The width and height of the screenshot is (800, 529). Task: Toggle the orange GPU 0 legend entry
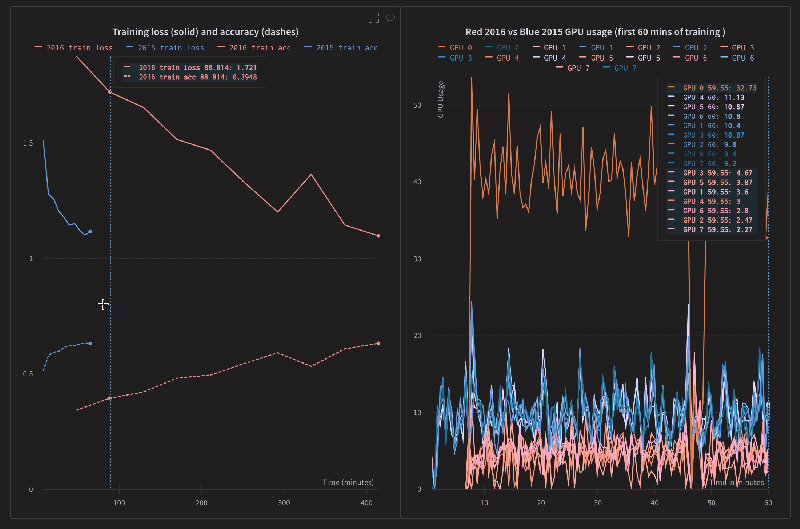pos(456,47)
